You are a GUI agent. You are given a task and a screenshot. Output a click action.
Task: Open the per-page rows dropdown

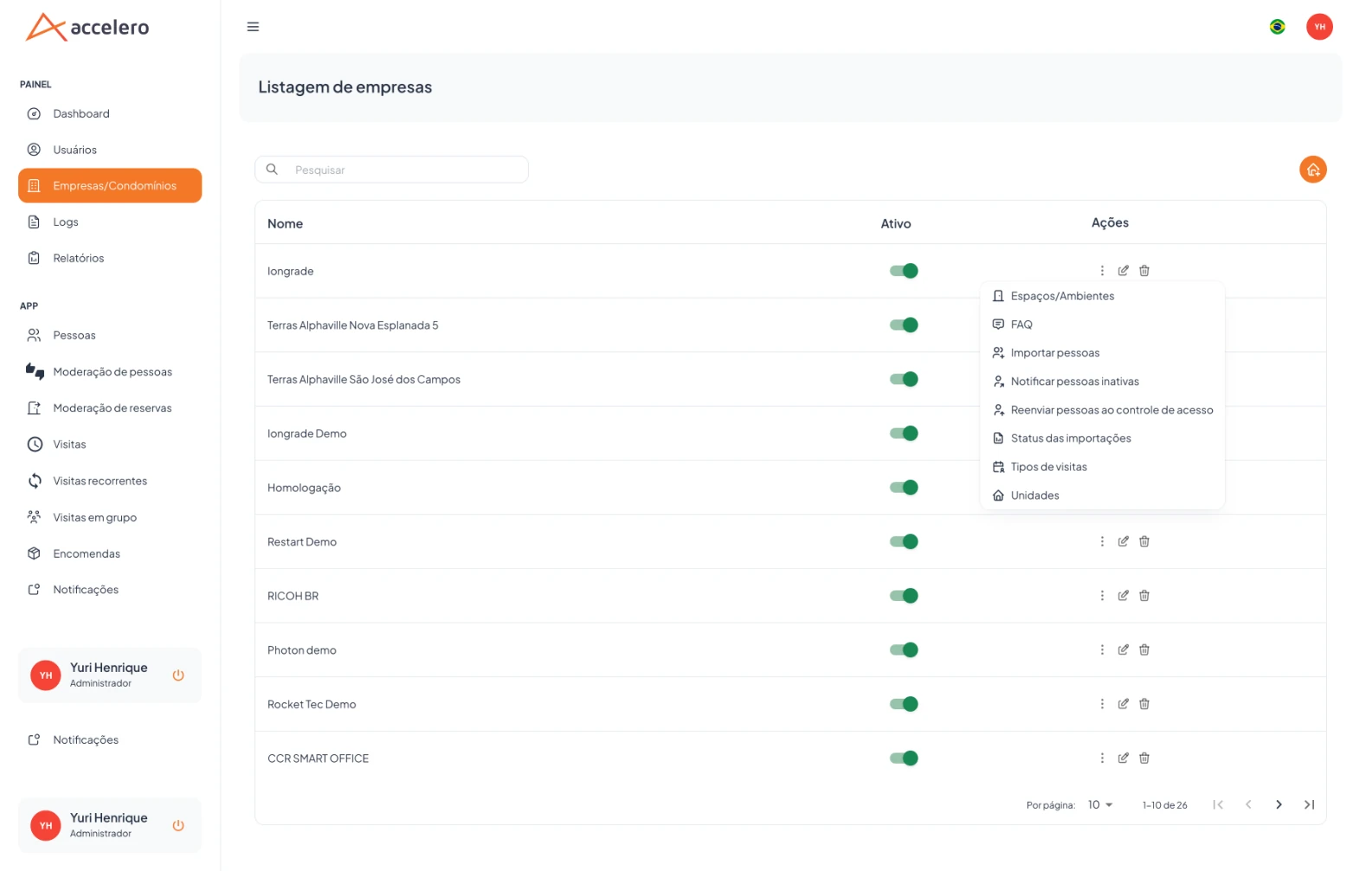1100,805
